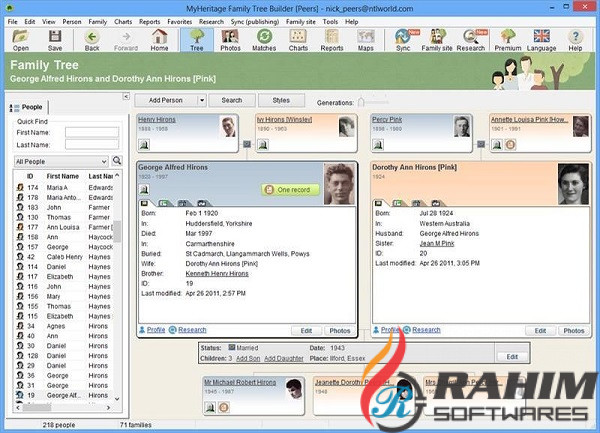Open the Photos toolbar icon

pyautogui.click(x=230, y=40)
